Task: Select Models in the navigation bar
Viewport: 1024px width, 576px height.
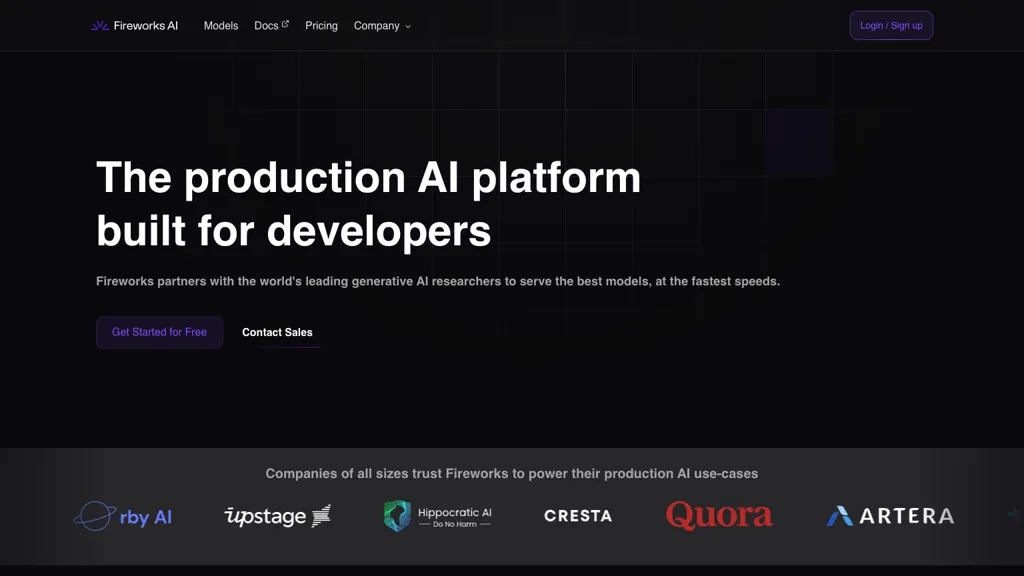Action: tap(221, 26)
